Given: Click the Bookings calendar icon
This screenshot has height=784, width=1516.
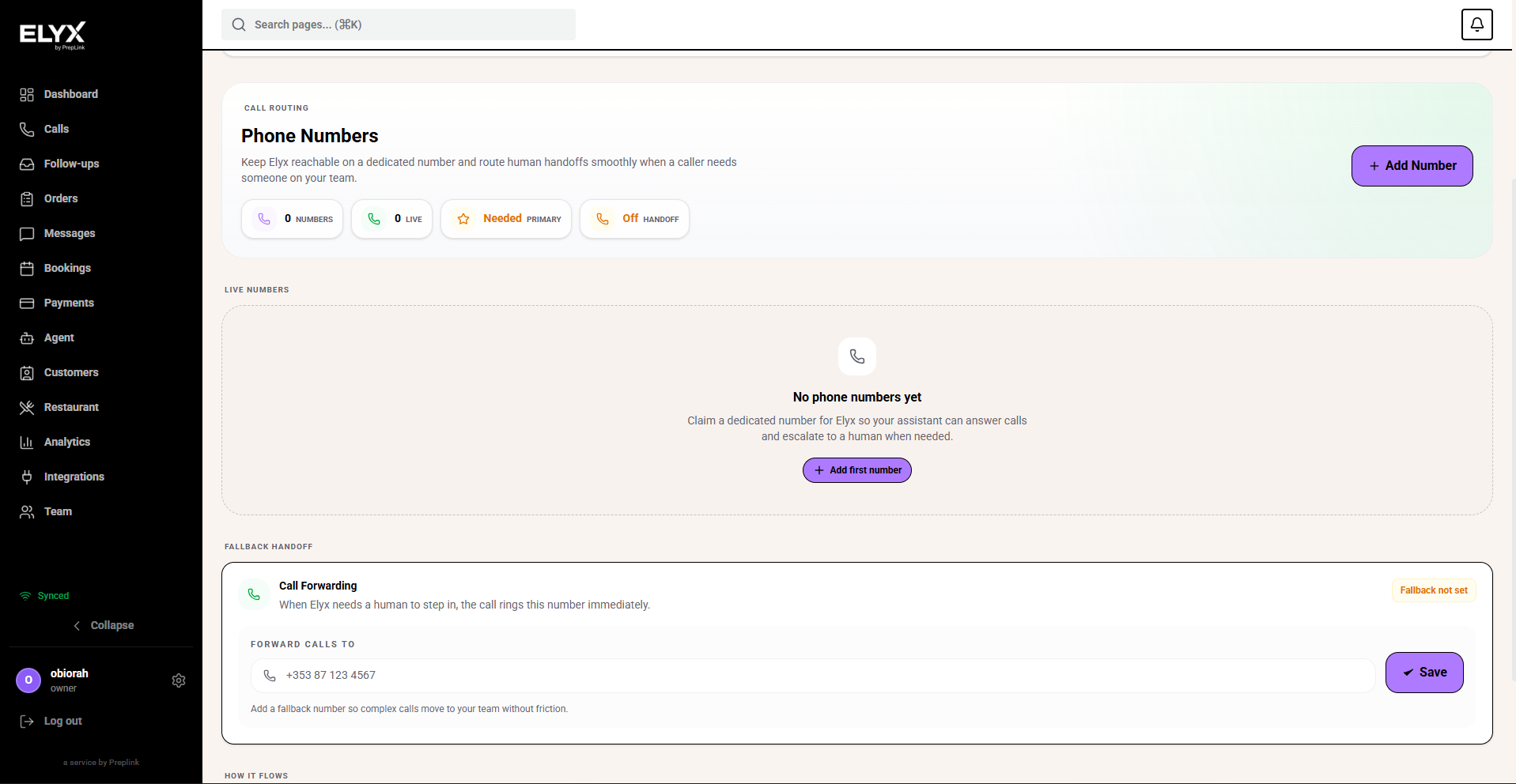Looking at the screenshot, I should pyautogui.click(x=27, y=269).
